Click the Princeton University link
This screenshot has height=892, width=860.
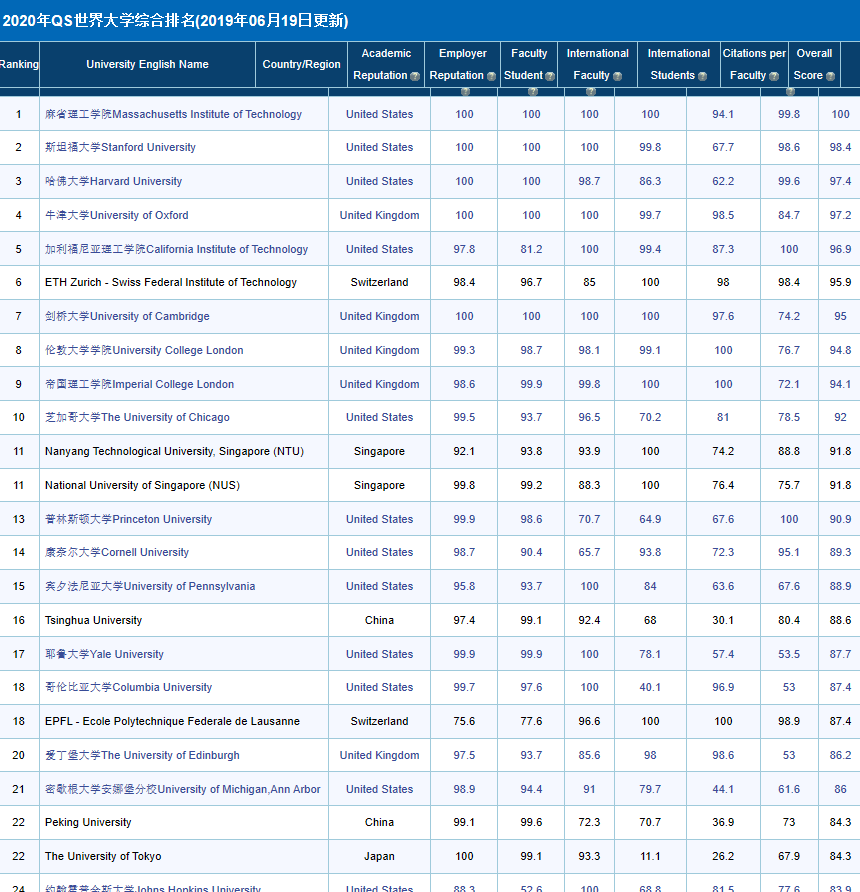click(x=128, y=520)
